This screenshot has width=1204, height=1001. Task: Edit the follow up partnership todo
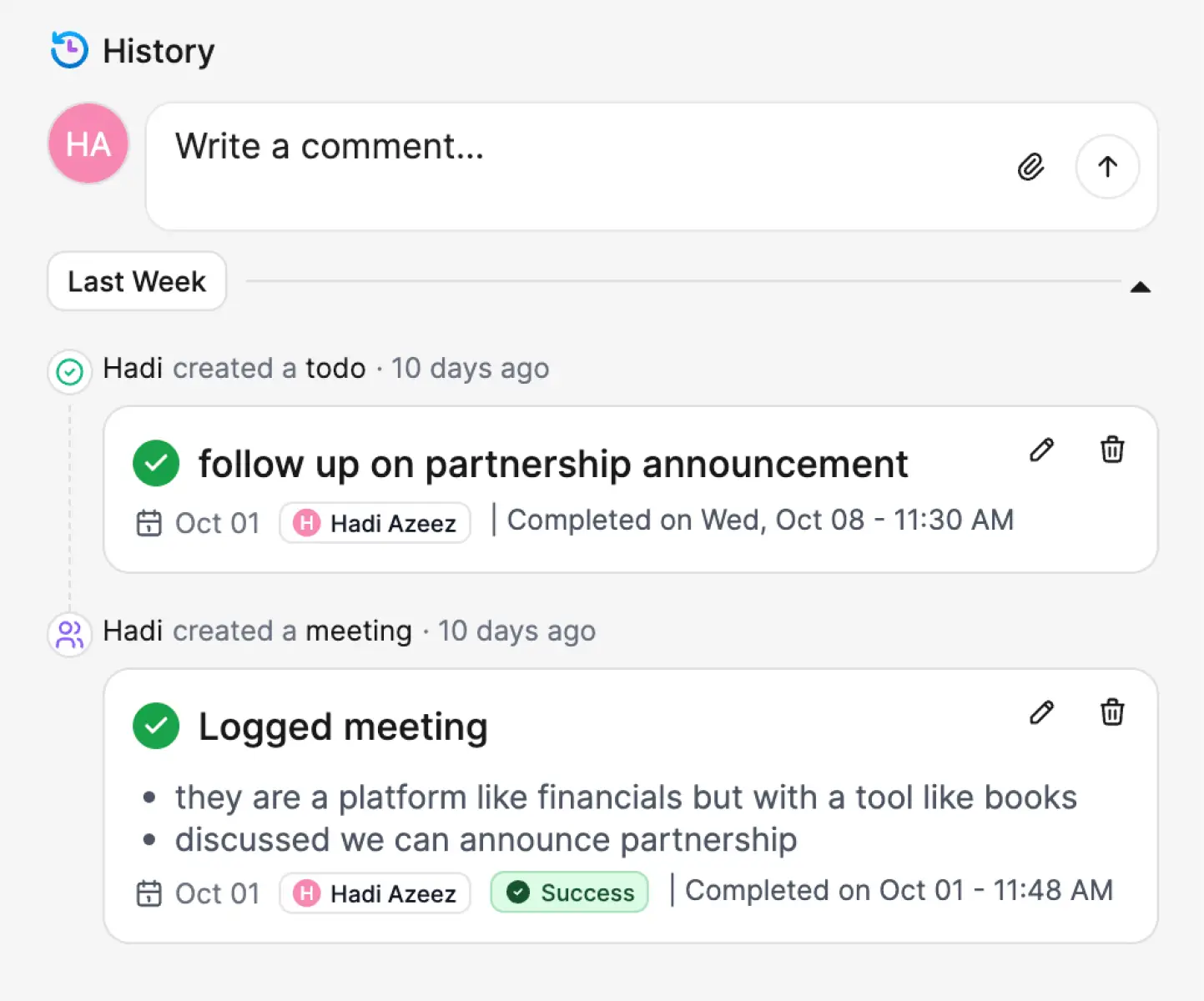[x=1041, y=450]
